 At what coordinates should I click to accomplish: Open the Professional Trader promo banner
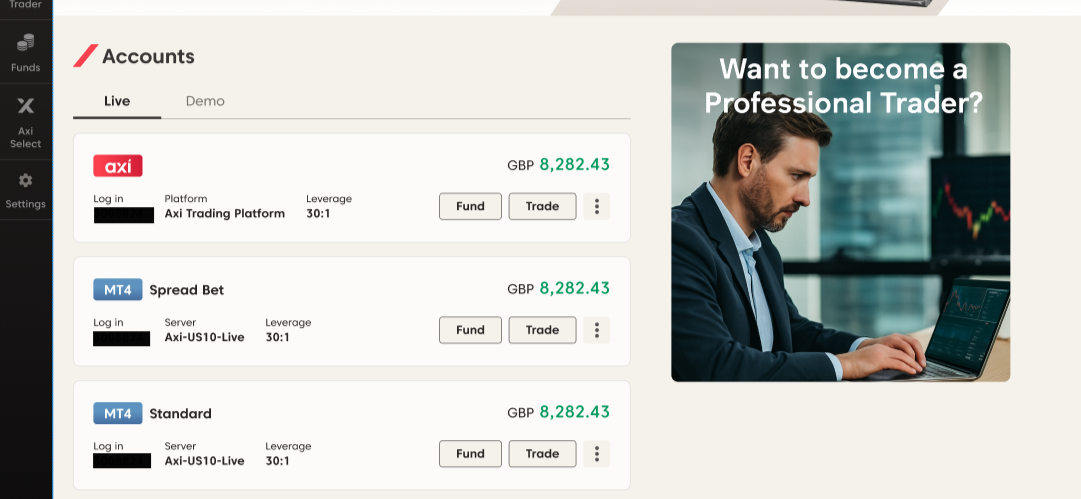tap(840, 212)
